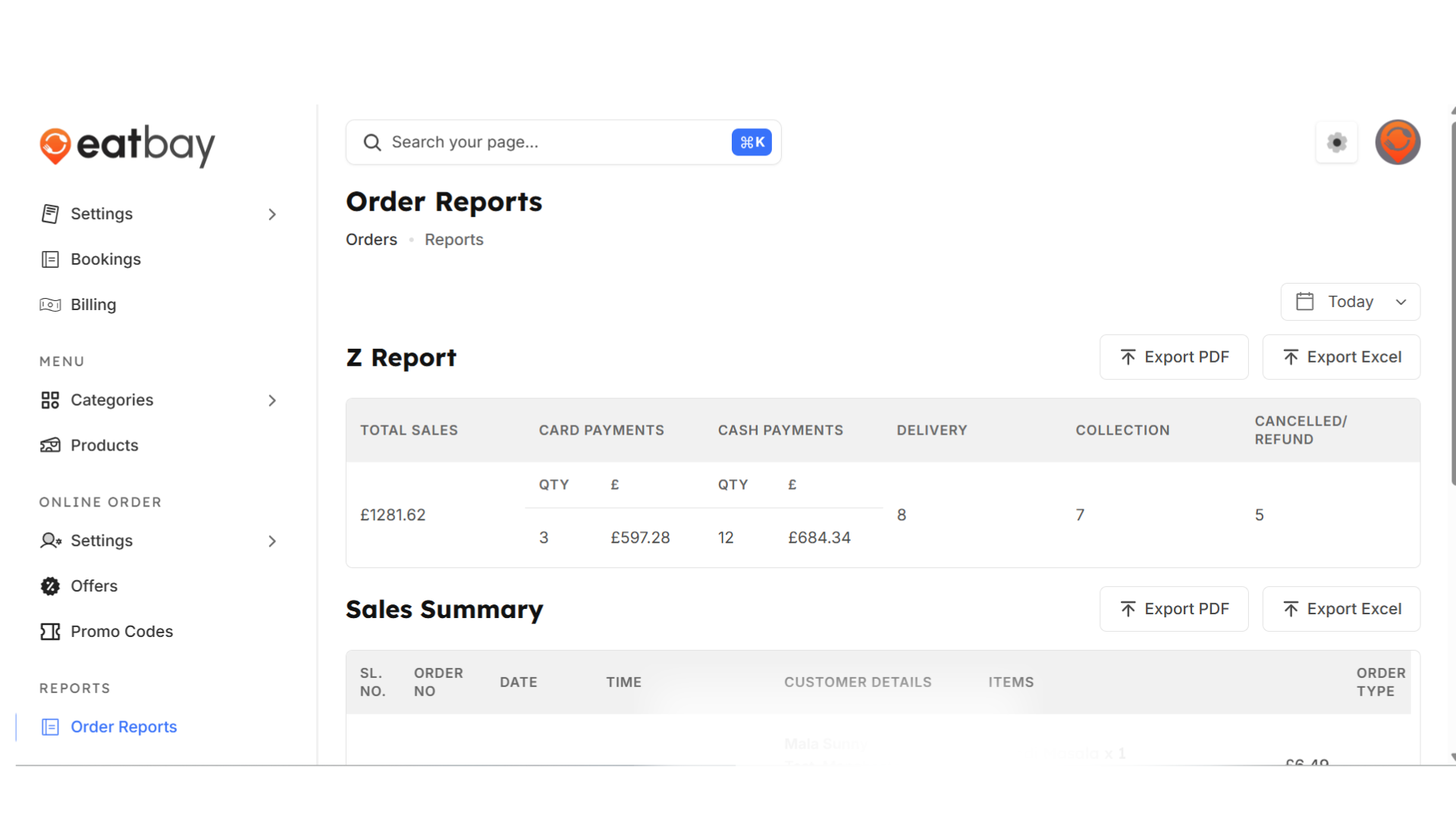Export Sales Summary to Excel

coord(1341,609)
